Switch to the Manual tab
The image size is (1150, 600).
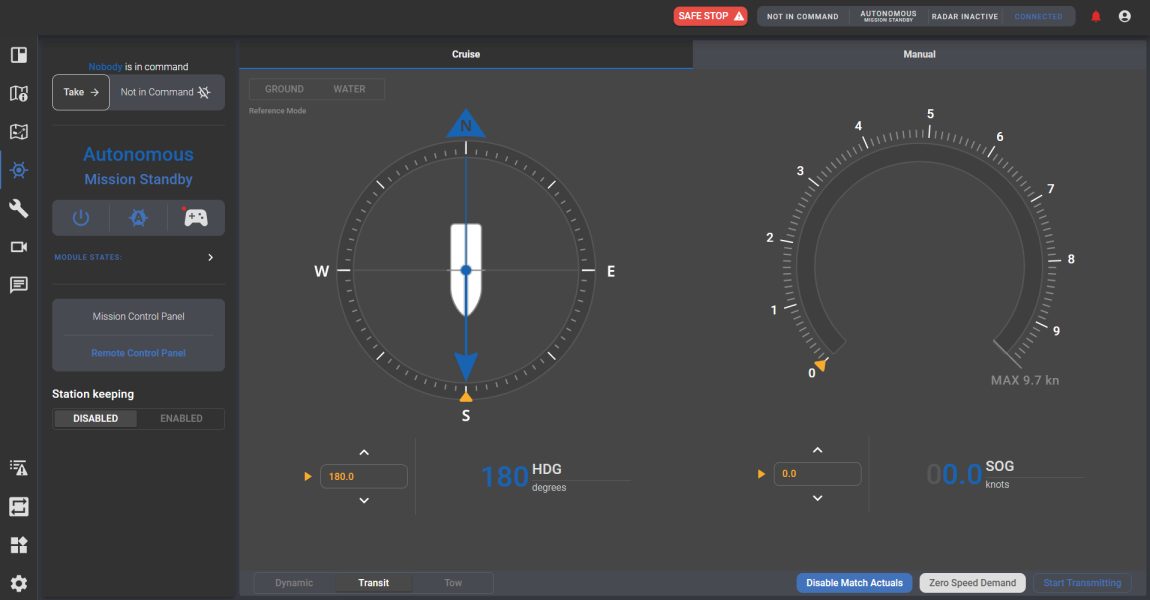[919, 54]
